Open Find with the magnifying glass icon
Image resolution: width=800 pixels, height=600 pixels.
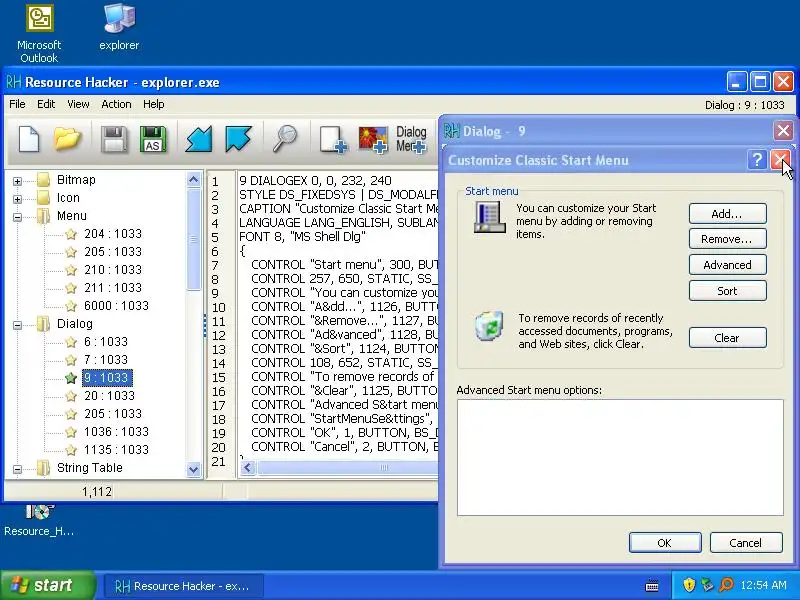pos(285,139)
